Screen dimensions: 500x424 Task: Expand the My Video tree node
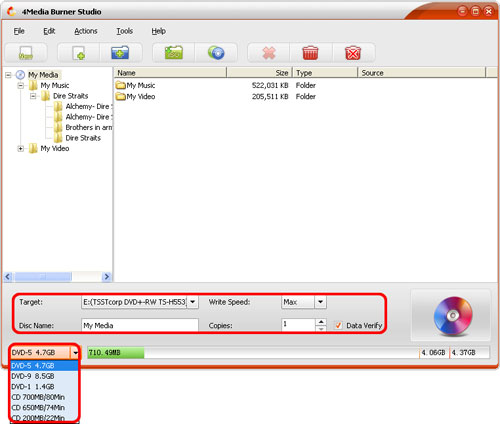[21, 149]
